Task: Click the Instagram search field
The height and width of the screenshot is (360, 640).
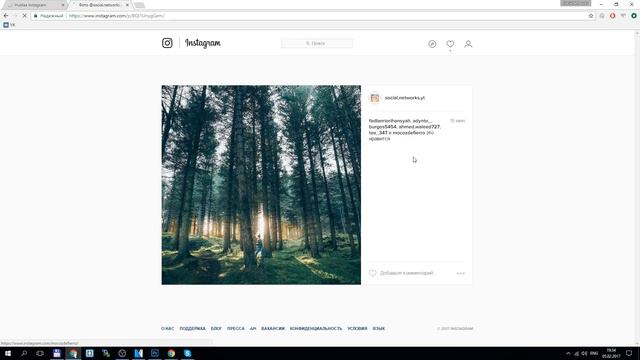Action: coord(317,43)
